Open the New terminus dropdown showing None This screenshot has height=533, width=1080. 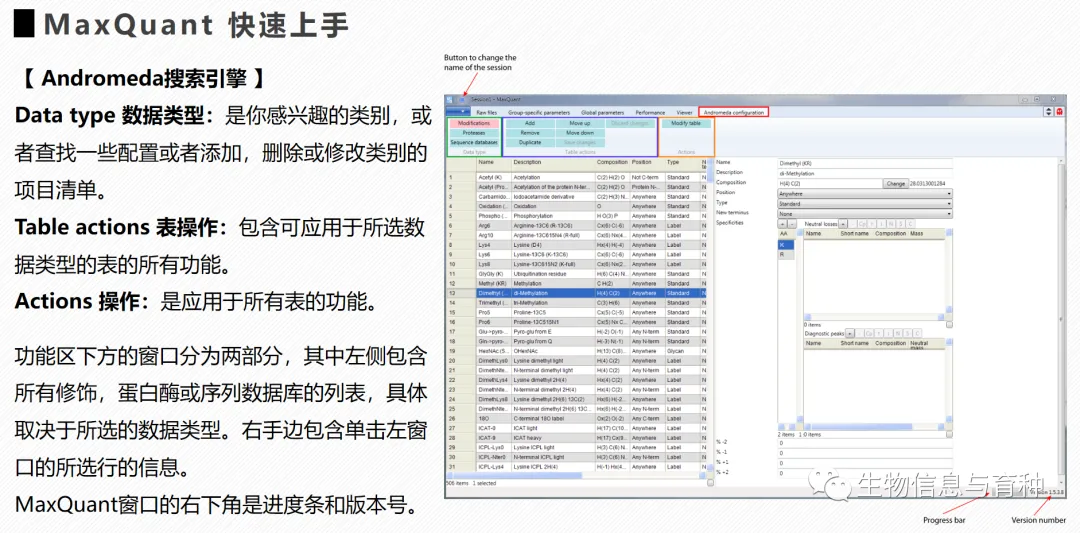click(x=865, y=213)
